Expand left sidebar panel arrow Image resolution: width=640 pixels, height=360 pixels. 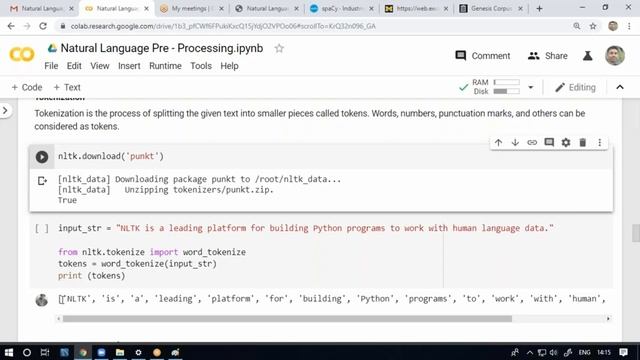(x=5, y=111)
